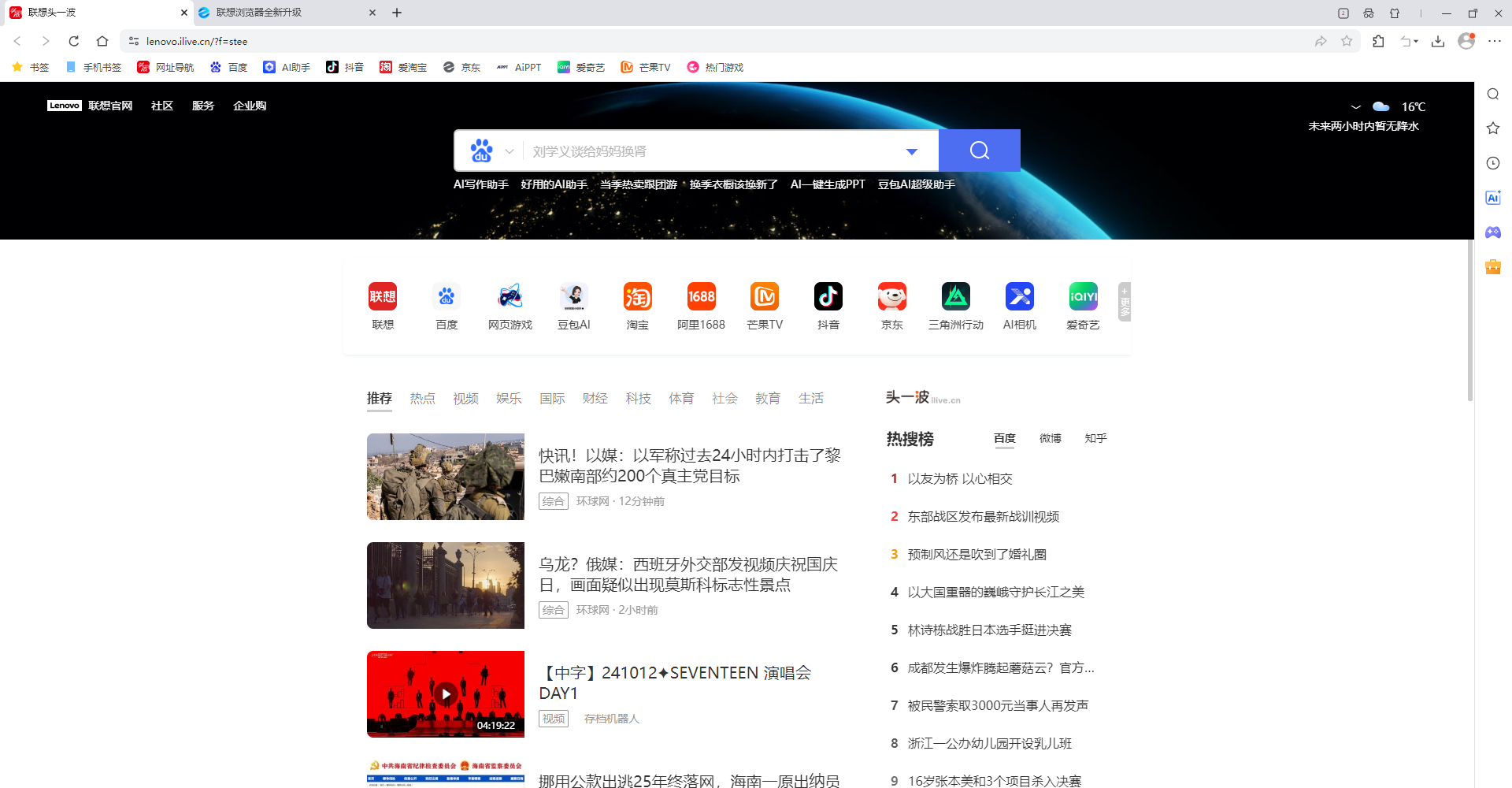The width and height of the screenshot is (1512, 788).
Task: Open a new browser tab
Action: [397, 13]
